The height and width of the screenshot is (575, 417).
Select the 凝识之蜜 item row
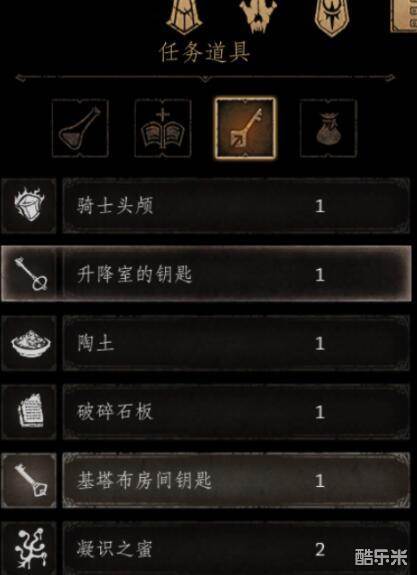[236, 549]
